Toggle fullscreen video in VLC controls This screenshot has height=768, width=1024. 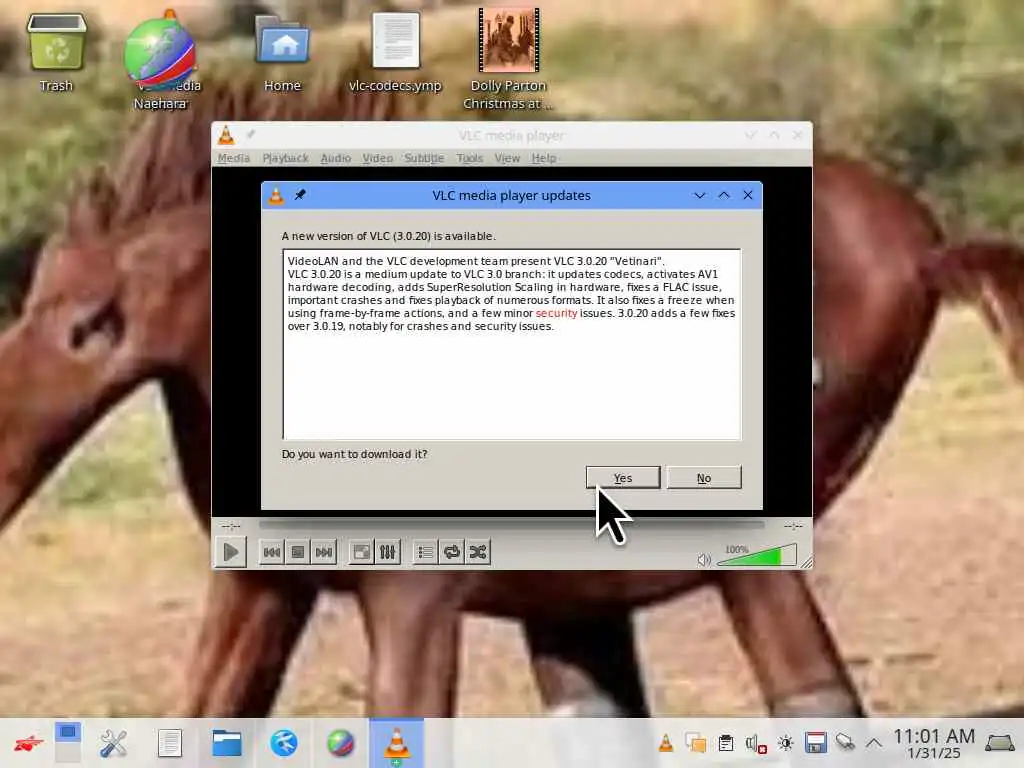click(x=361, y=552)
